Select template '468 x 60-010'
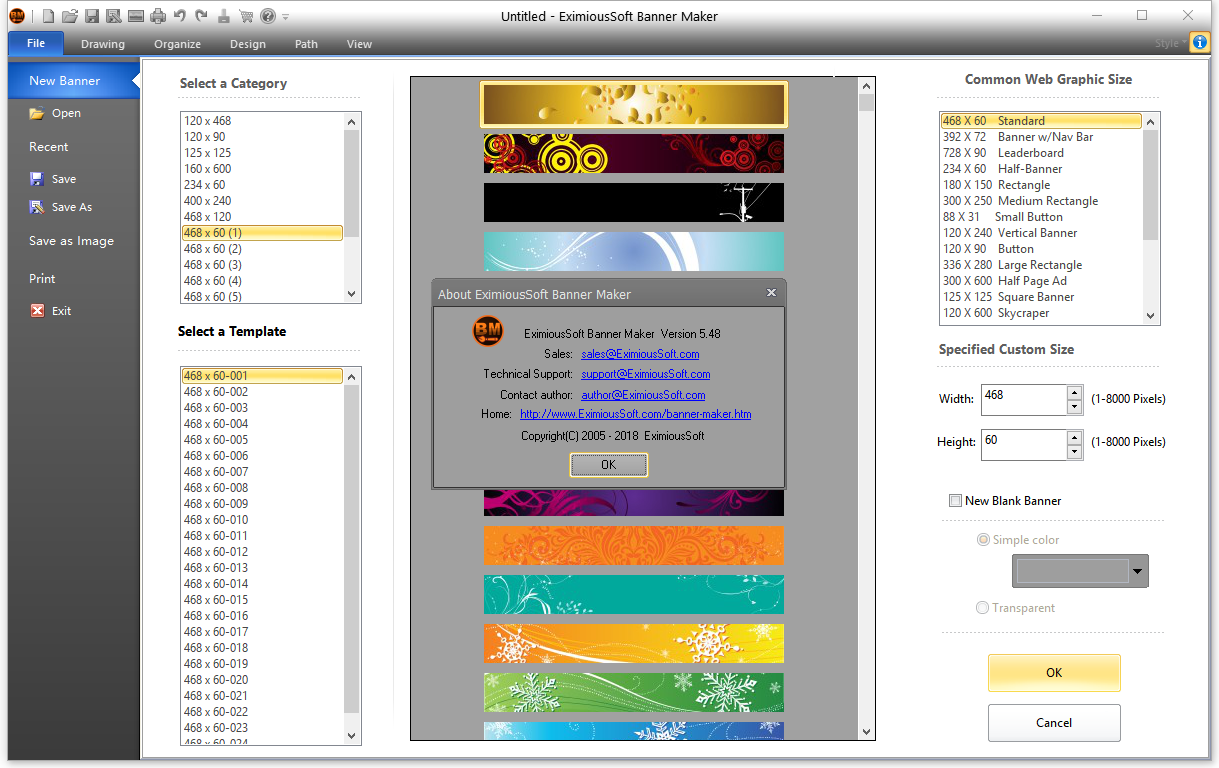Viewport: 1219px width, 768px height. [x=262, y=520]
